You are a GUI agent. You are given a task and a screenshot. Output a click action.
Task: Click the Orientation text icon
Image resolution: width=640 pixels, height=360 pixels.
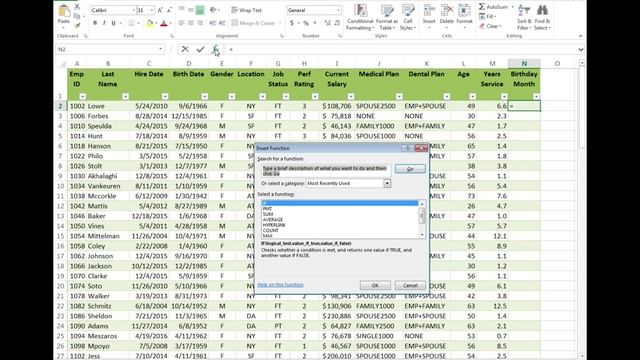click(213, 10)
